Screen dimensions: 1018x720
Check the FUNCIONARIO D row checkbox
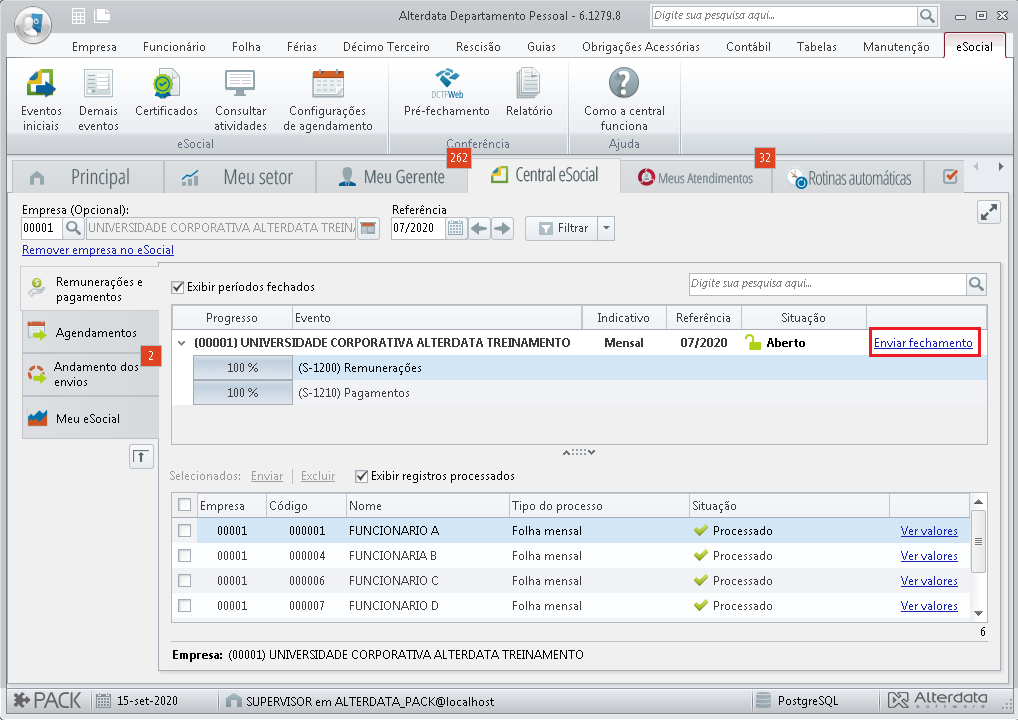184,606
